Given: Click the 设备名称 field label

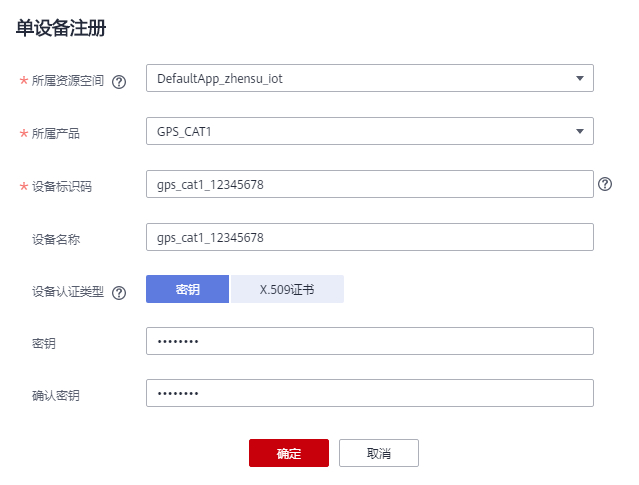Looking at the screenshot, I should click(55, 239).
